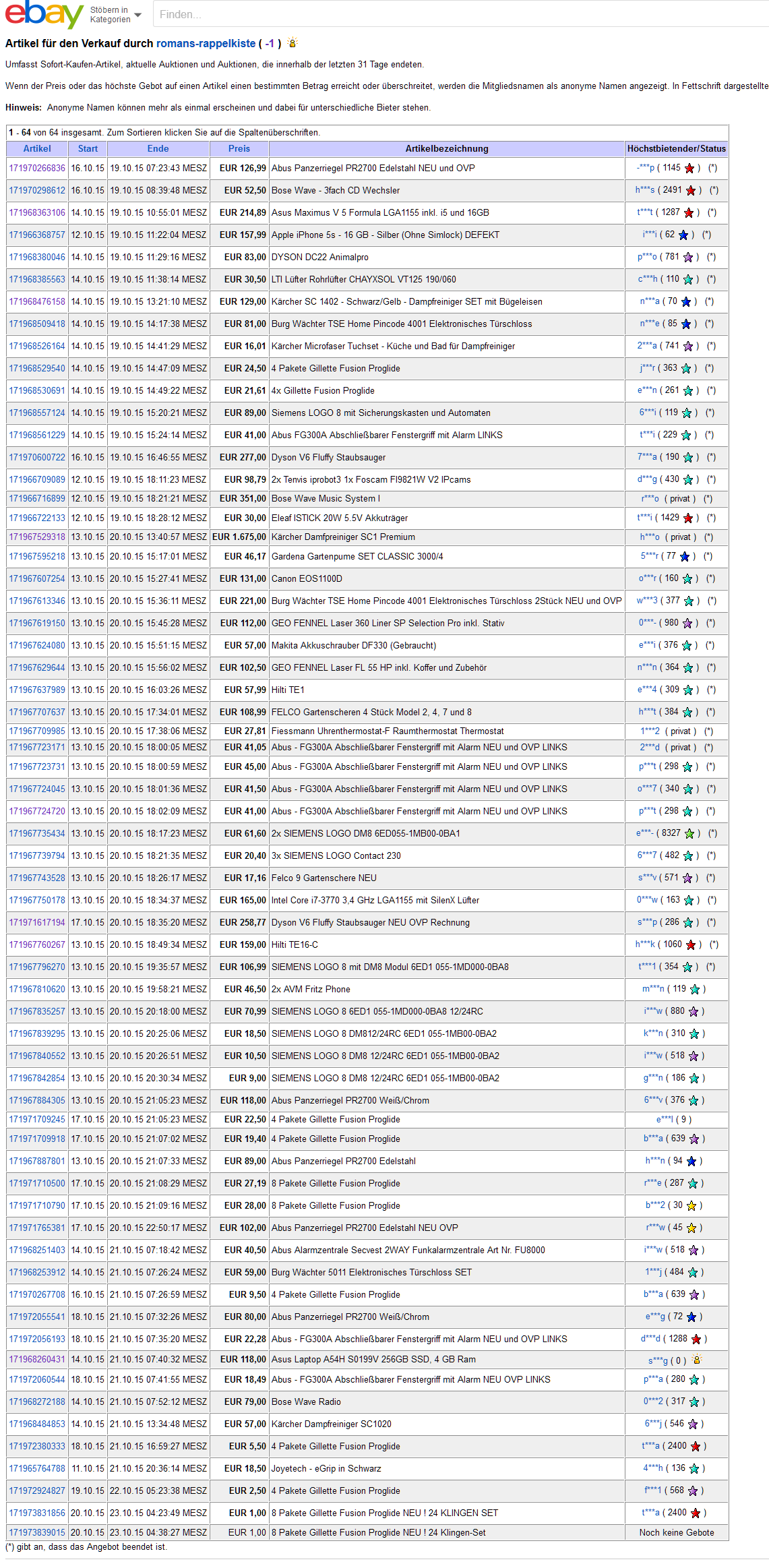Image resolution: width=769 pixels, height=1568 pixels.
Task: Click the title 'Asus Laptop A54H S0199V 256GB SSD, 4 GB Ram'
Action: (373, 1360)
